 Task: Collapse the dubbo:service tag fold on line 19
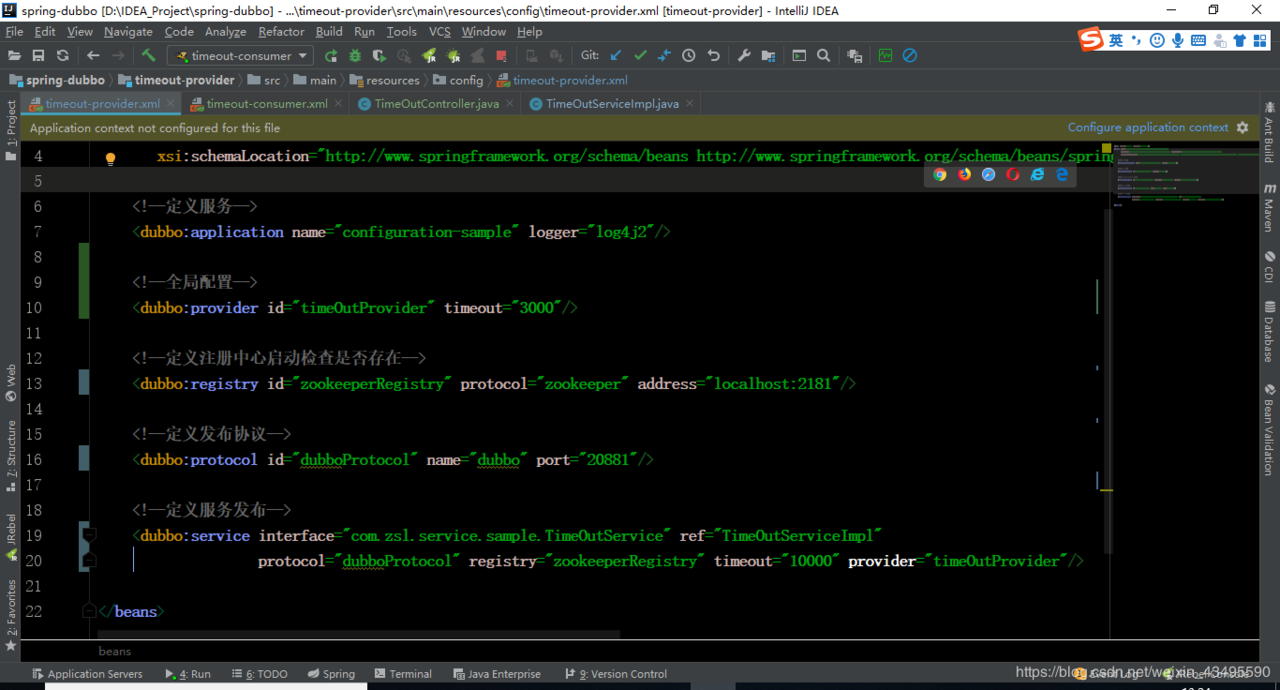89,535
